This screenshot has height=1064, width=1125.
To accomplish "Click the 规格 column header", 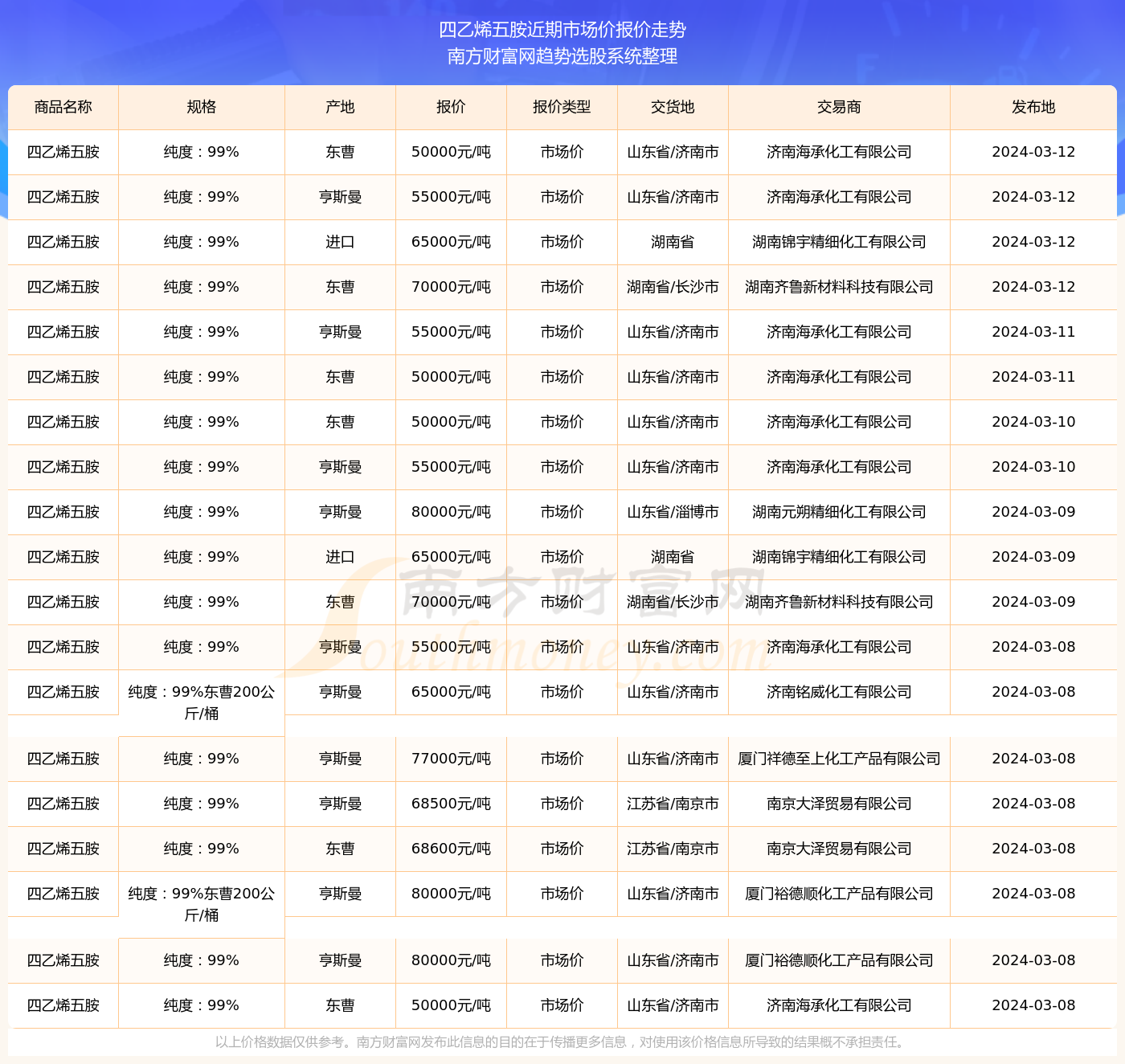I will point(202,107).
